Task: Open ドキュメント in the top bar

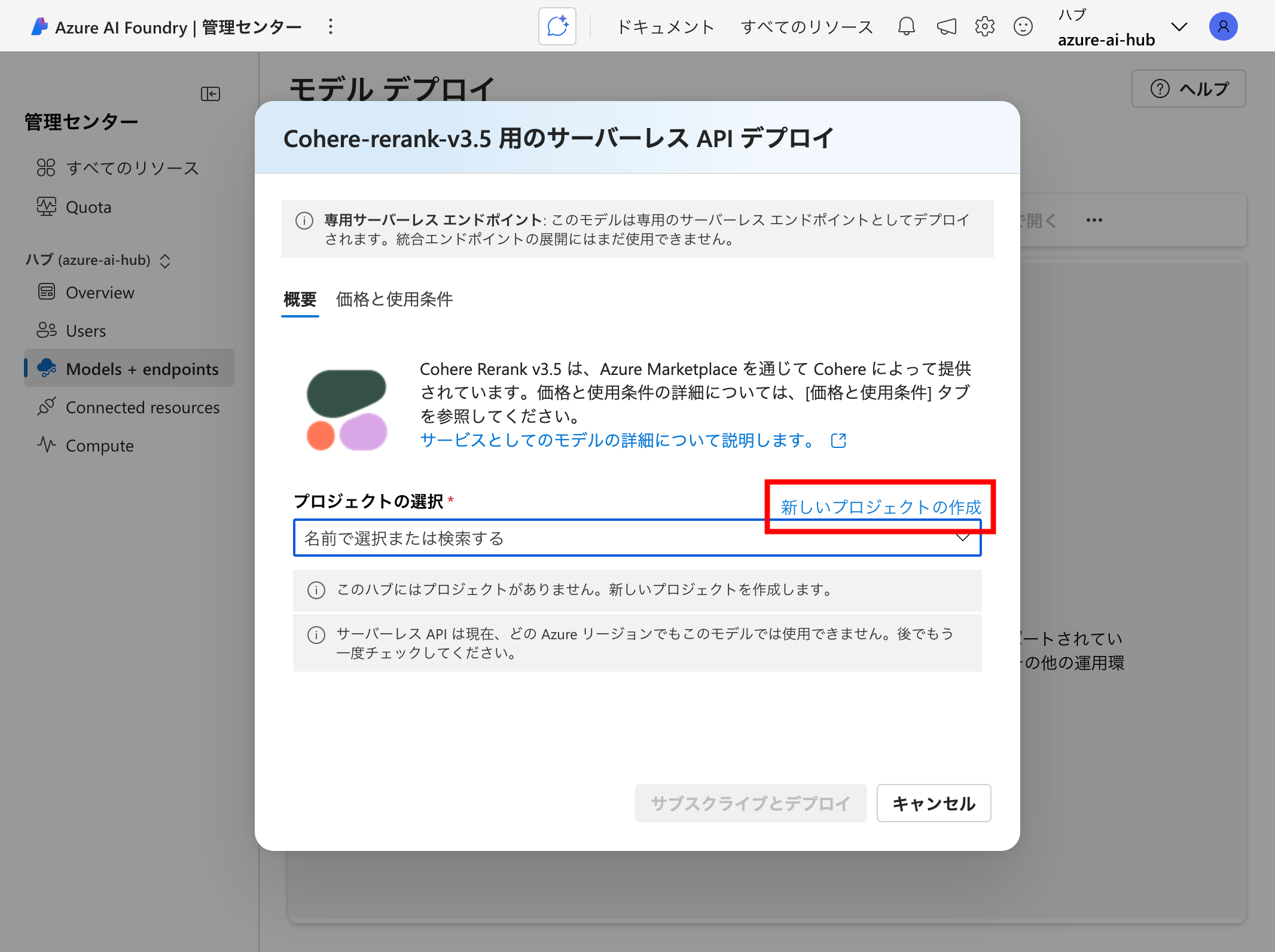Action: tap(666, 27)
